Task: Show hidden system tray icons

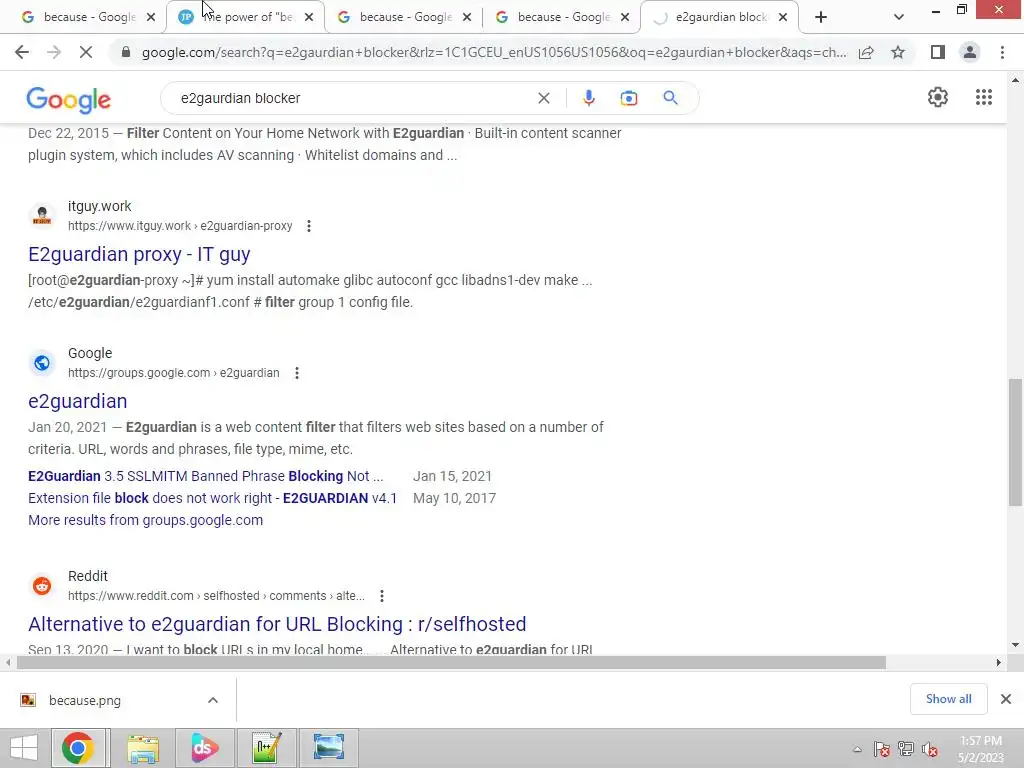Action: coord(857,749)
